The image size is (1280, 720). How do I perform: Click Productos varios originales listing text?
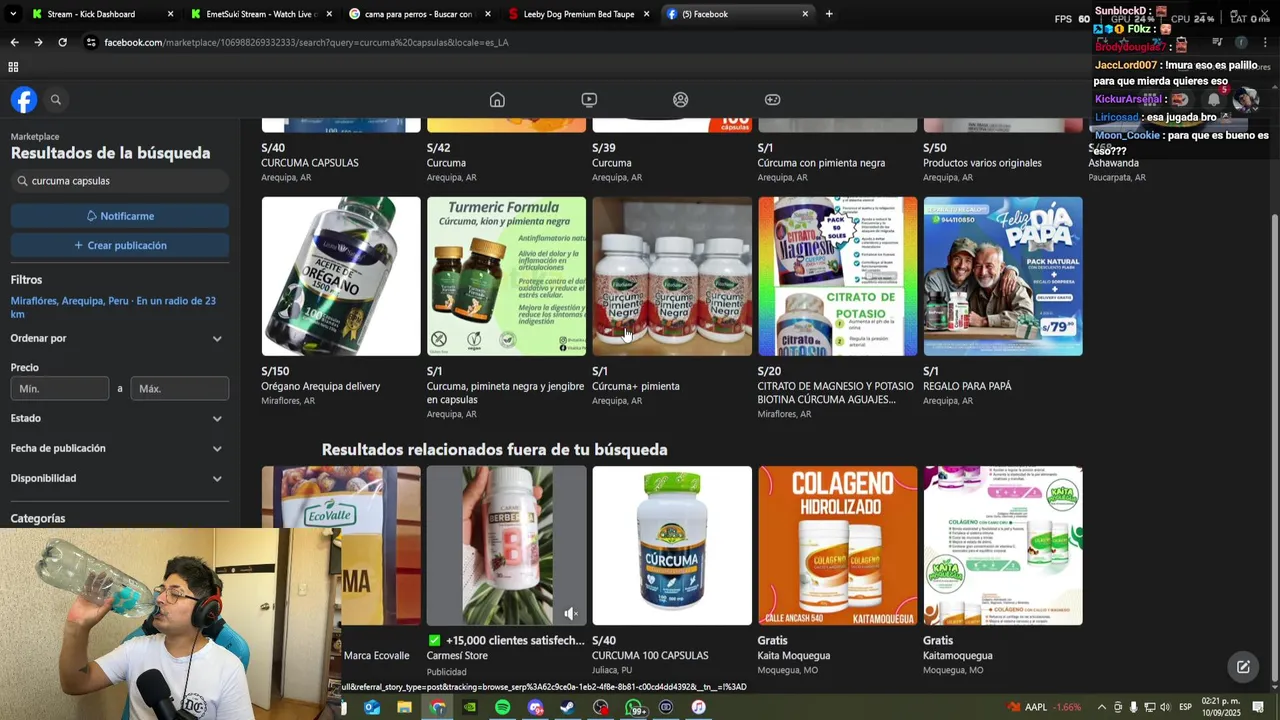(x=982, y=163)
